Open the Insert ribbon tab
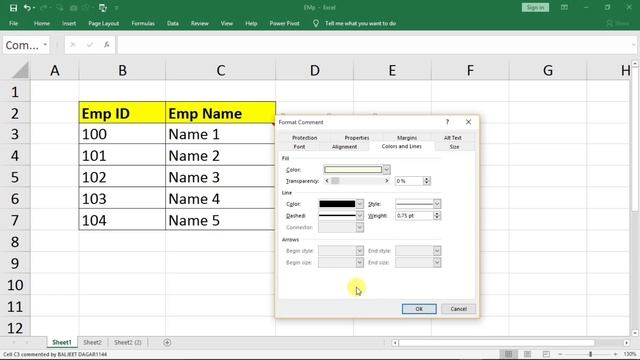Viewport: 640px width, 360px height. [69, 24]
